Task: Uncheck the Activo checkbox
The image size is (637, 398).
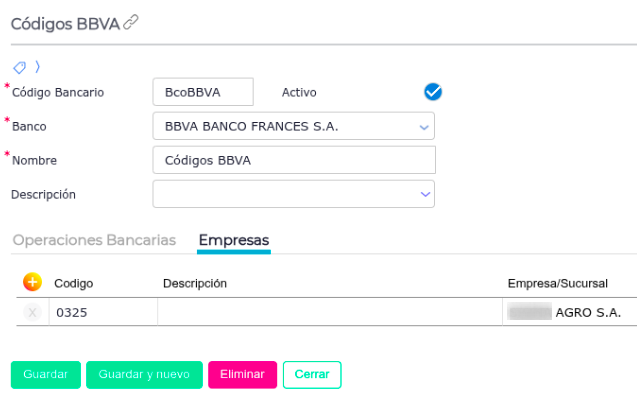Action: coord(433,92)
